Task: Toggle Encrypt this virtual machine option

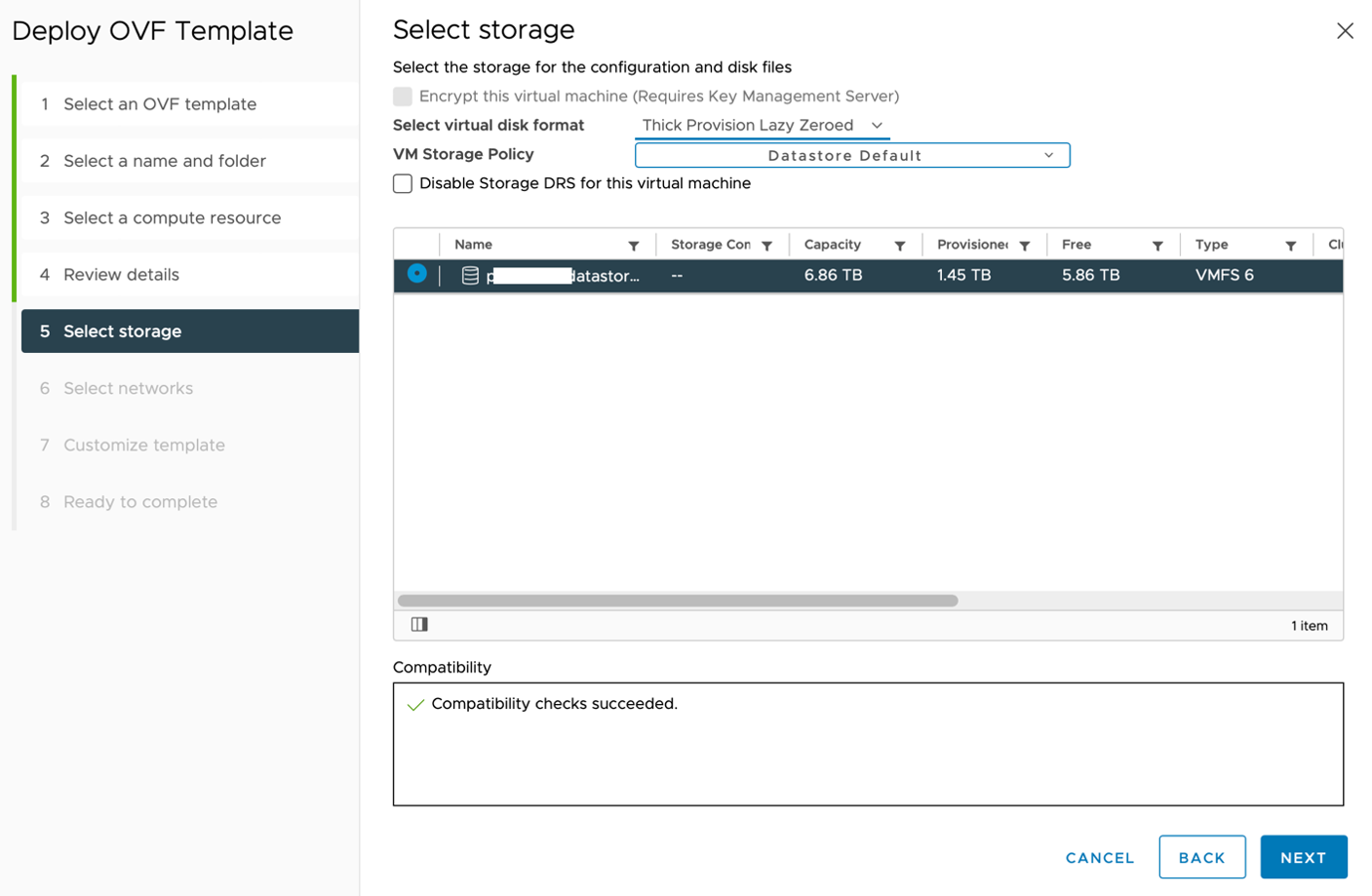Action: click(x=403, y=97)
